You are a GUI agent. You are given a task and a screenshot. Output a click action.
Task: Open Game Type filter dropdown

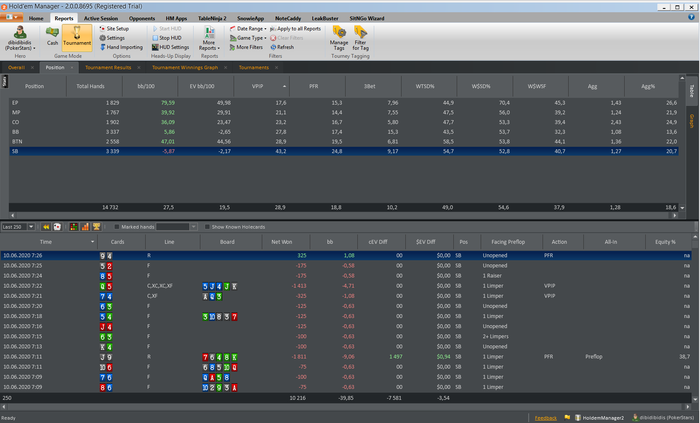[248, 38]
